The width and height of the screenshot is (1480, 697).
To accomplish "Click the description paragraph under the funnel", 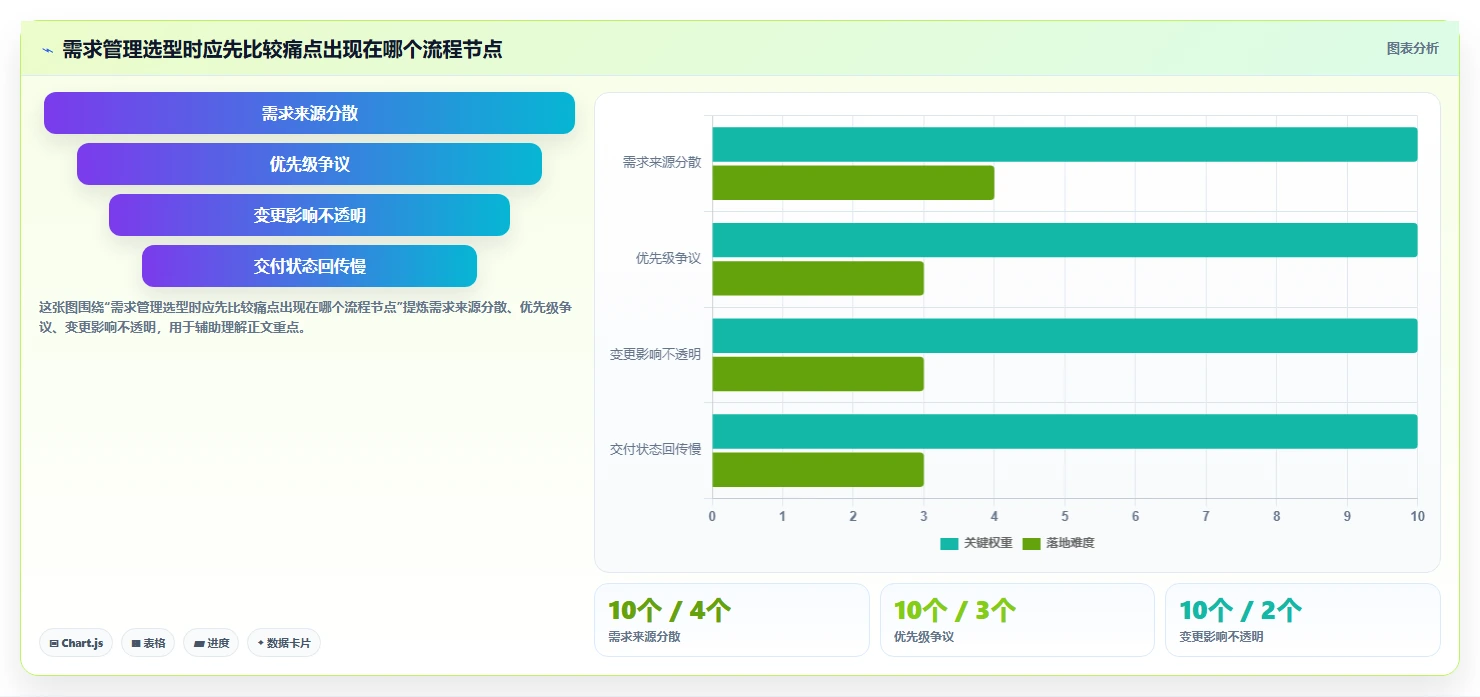I will click(305, 317).
